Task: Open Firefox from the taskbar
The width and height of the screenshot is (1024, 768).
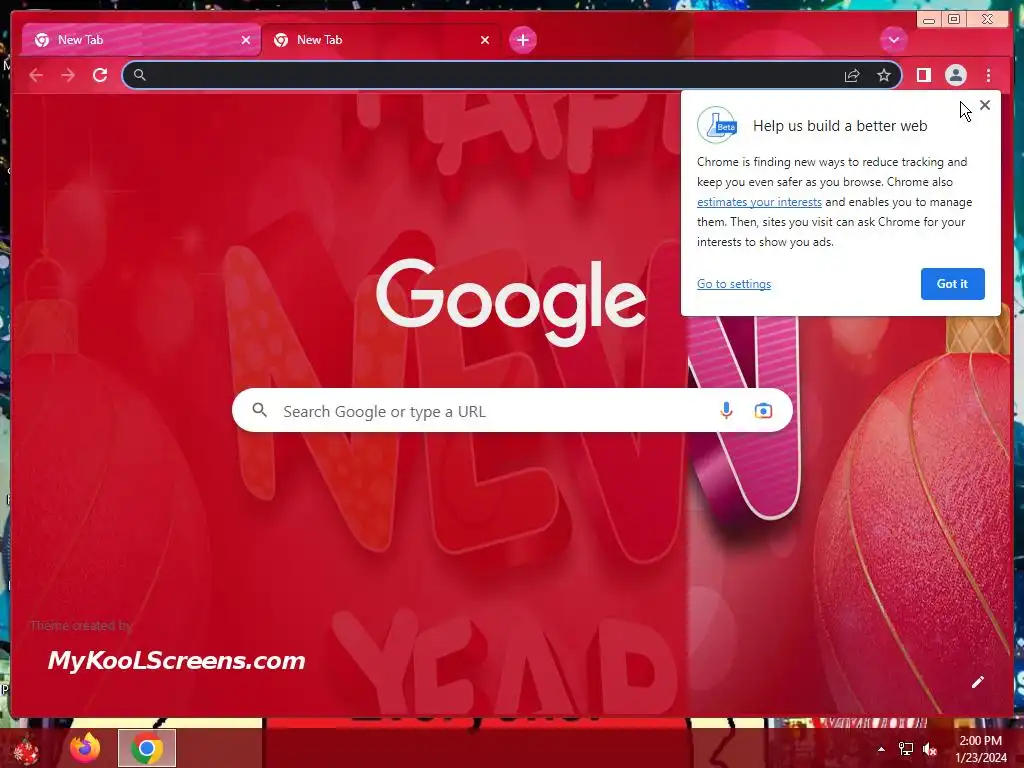Action: coord(86,748)
